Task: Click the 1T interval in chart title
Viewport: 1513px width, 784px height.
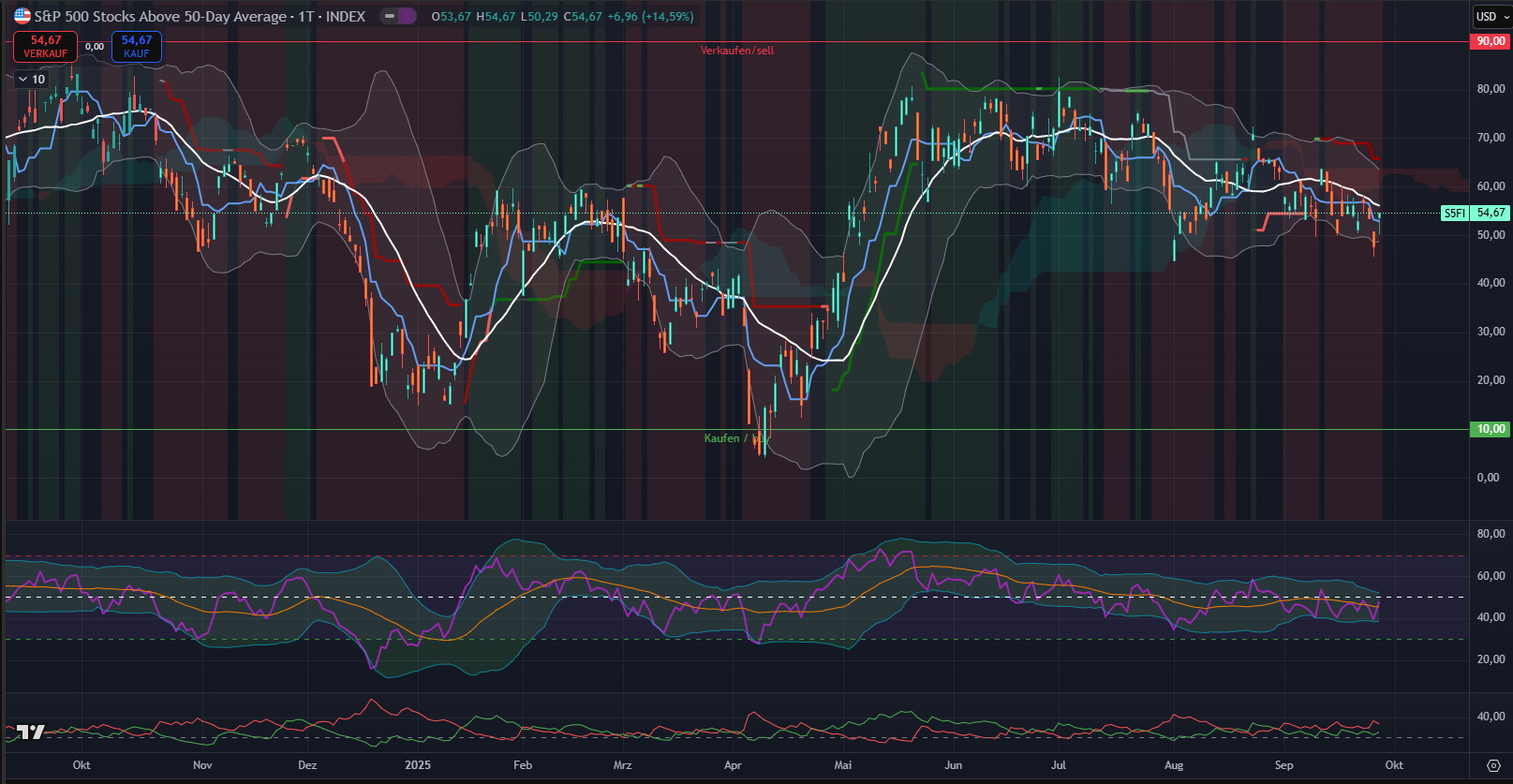Action: pos(306,16)
